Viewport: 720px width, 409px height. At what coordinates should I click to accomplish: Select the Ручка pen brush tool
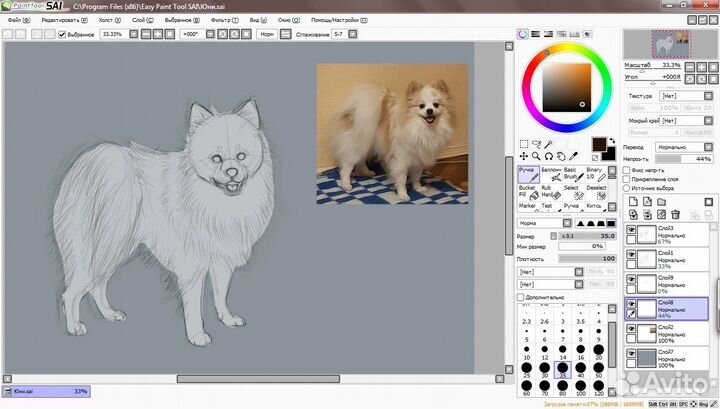point(527,174)
